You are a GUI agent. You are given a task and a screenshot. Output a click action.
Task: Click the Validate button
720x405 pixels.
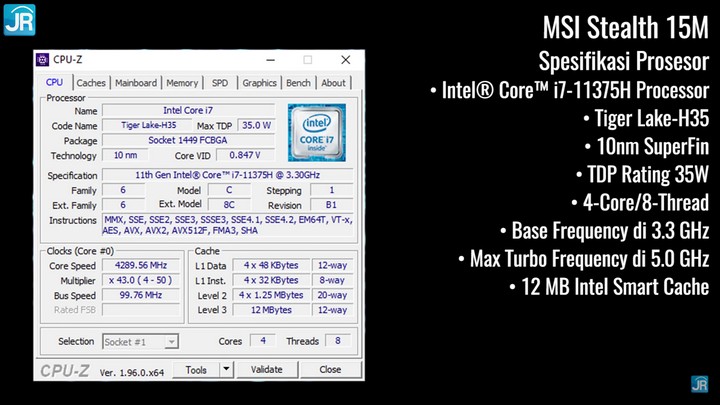pyautogui.click(x=267, y=369)
